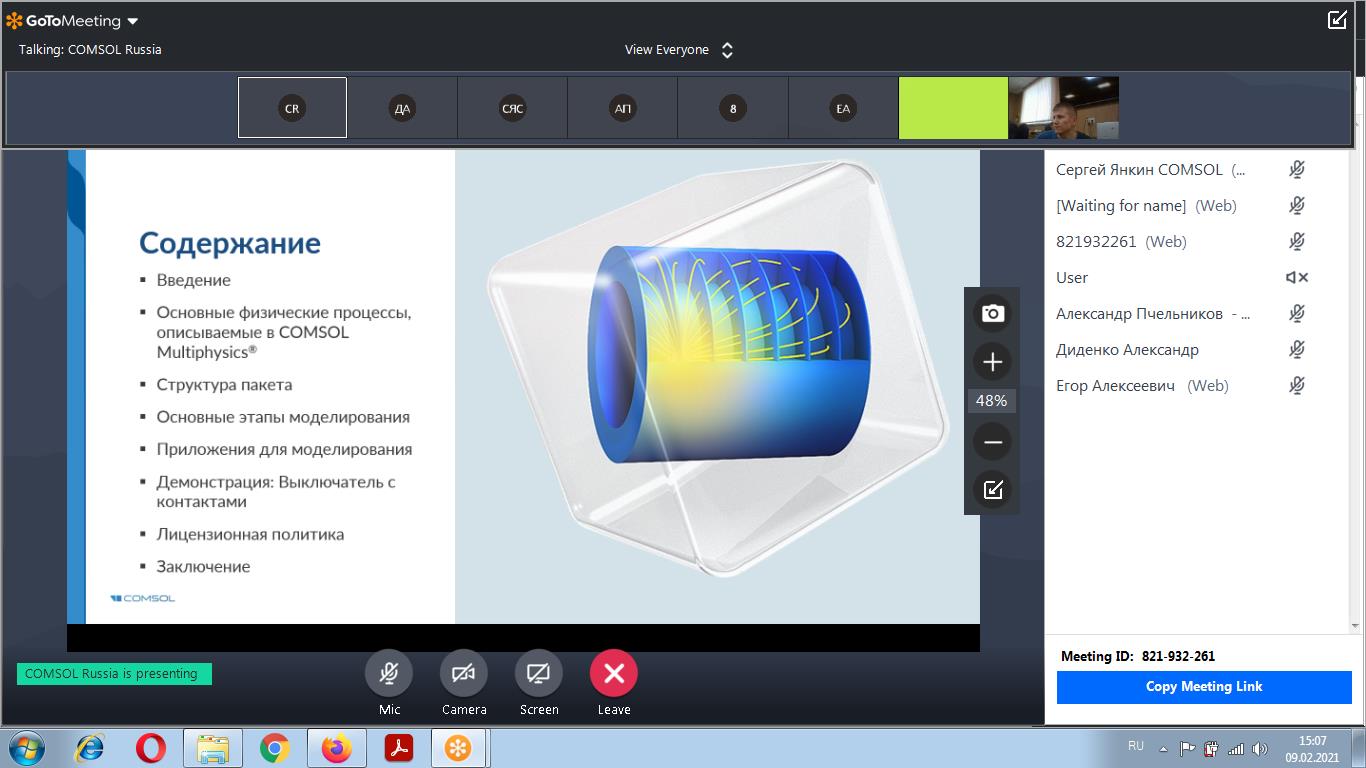Click the Copy Meeting Link button
The width and height of the screenshot is (1366, 768).
1203,687
